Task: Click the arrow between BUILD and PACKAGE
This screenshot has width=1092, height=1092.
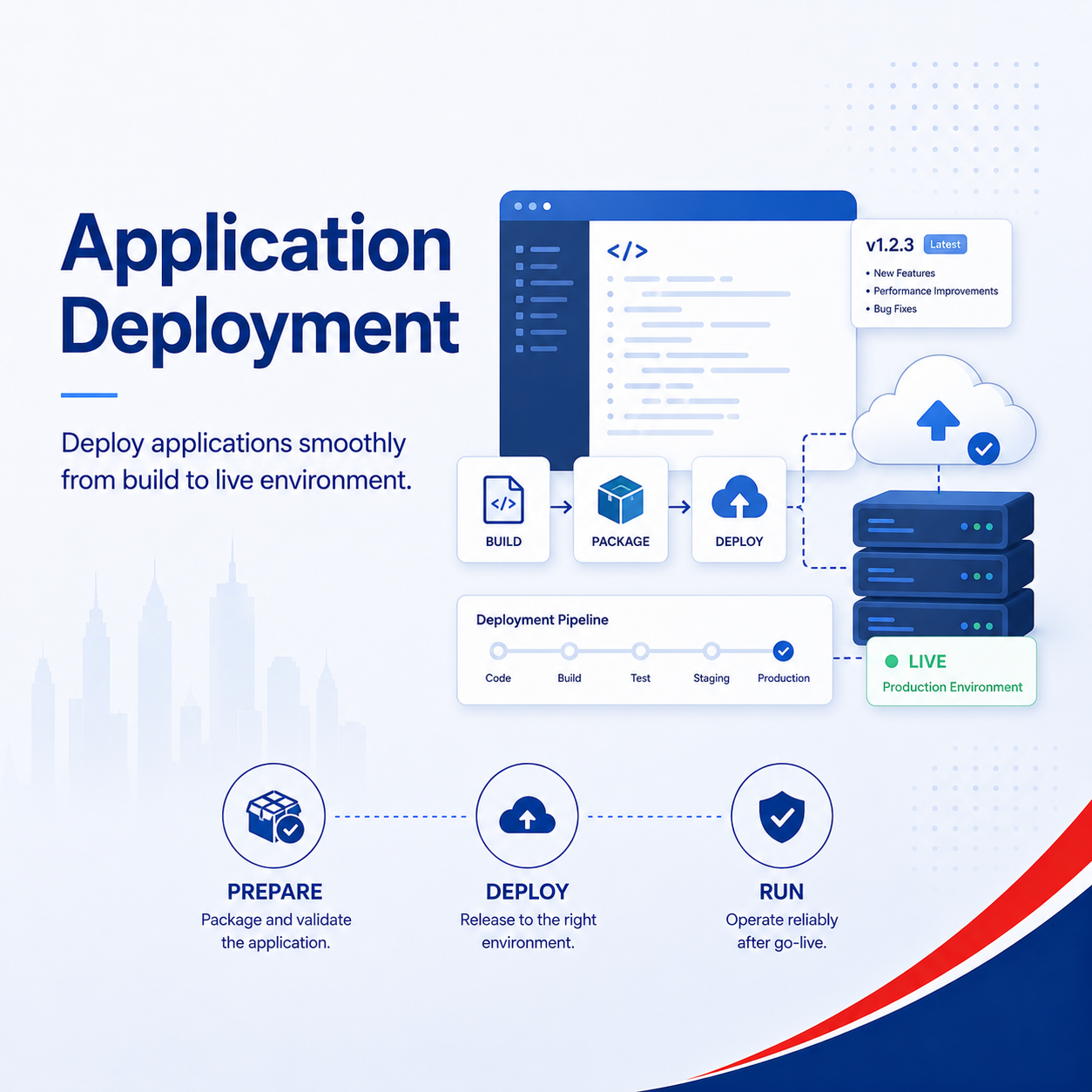Action: click(x=562, y=507)
